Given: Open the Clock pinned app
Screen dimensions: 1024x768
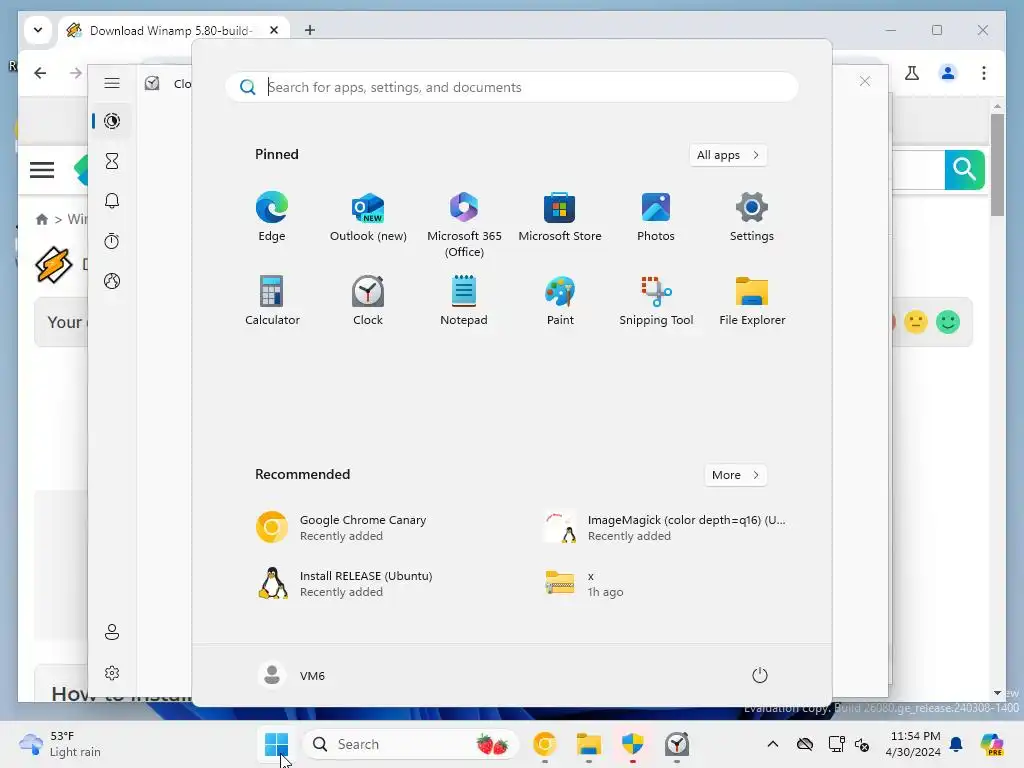Looking at the screenshot, I should point(368,300).
